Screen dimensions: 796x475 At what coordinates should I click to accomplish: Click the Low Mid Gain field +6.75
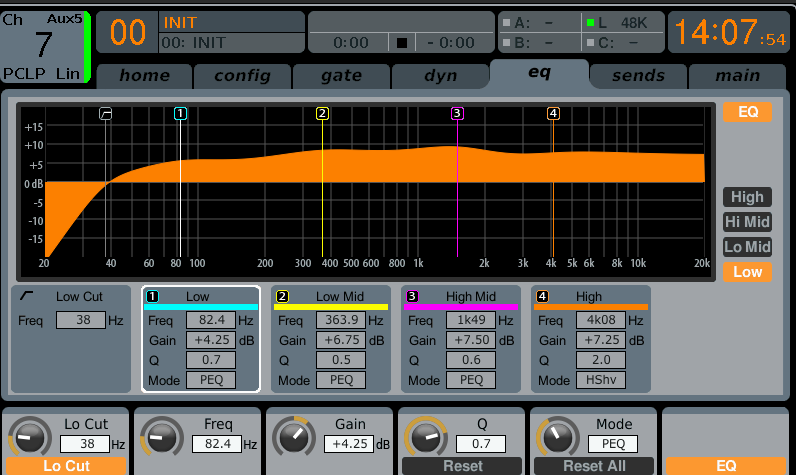coord(341,340)
